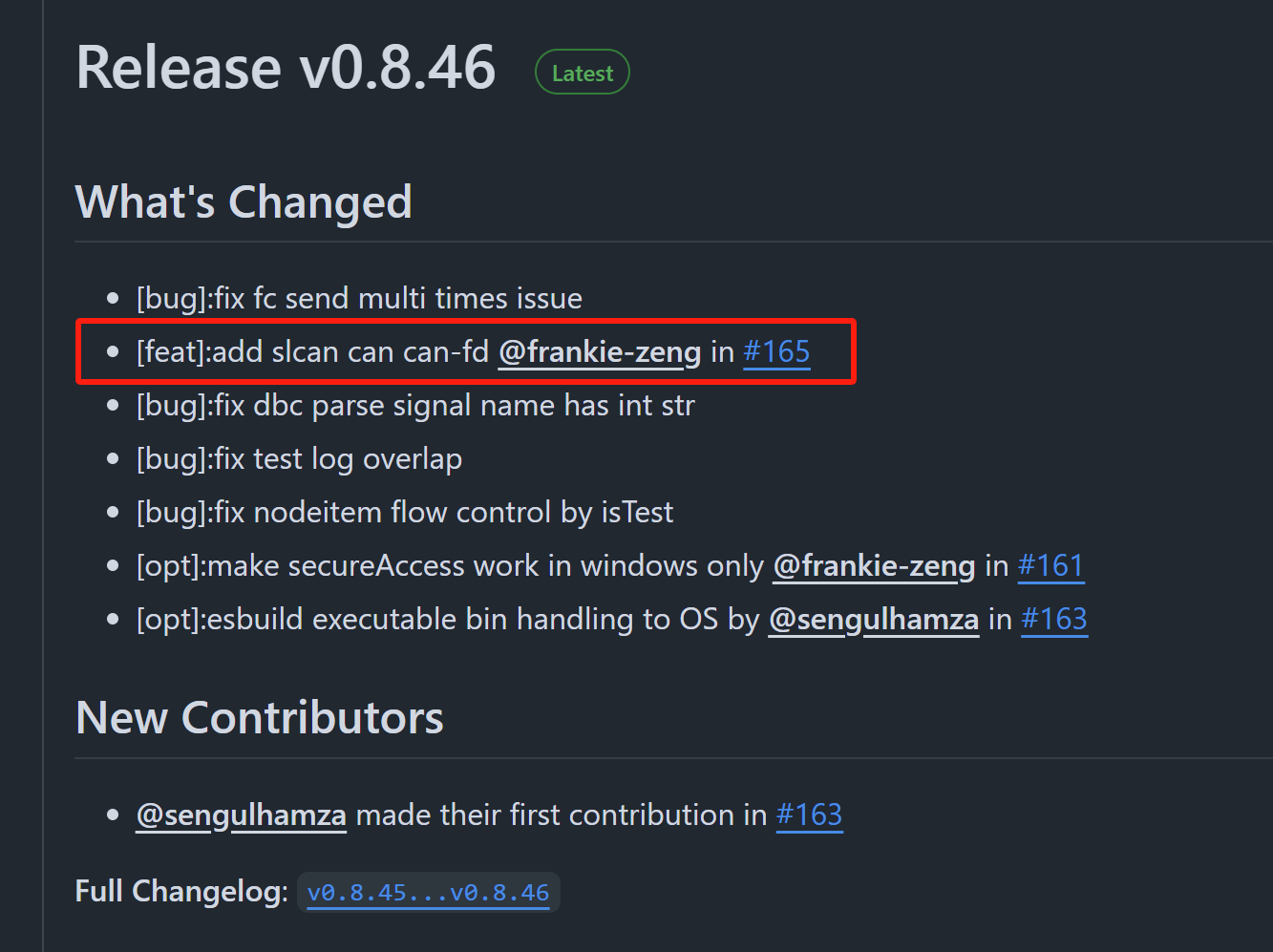
Task: Click @sengulhamza under New Contributors
Action: pos(242,815)
